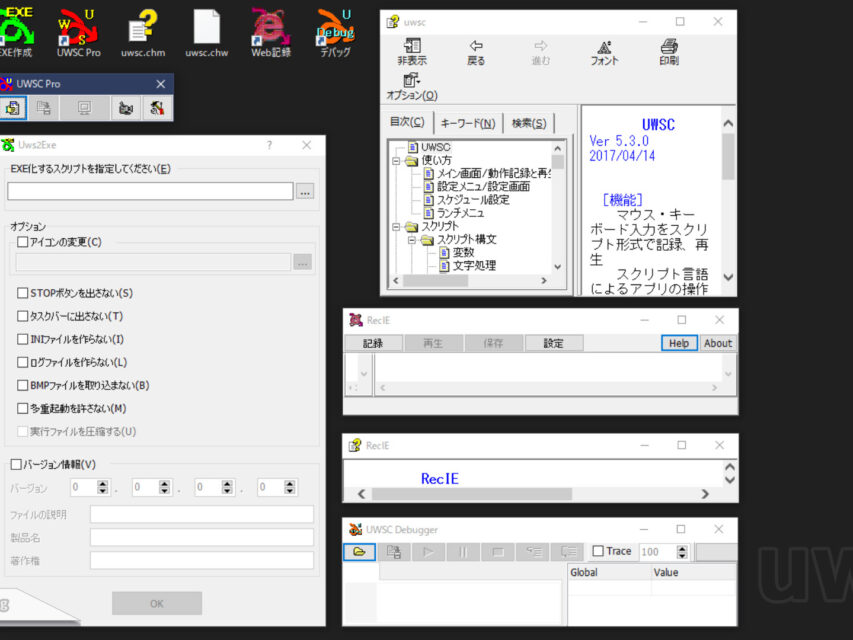Click Help button in RecIE
The width and height of the screenshot is (853, 640).
coord(679,343)
